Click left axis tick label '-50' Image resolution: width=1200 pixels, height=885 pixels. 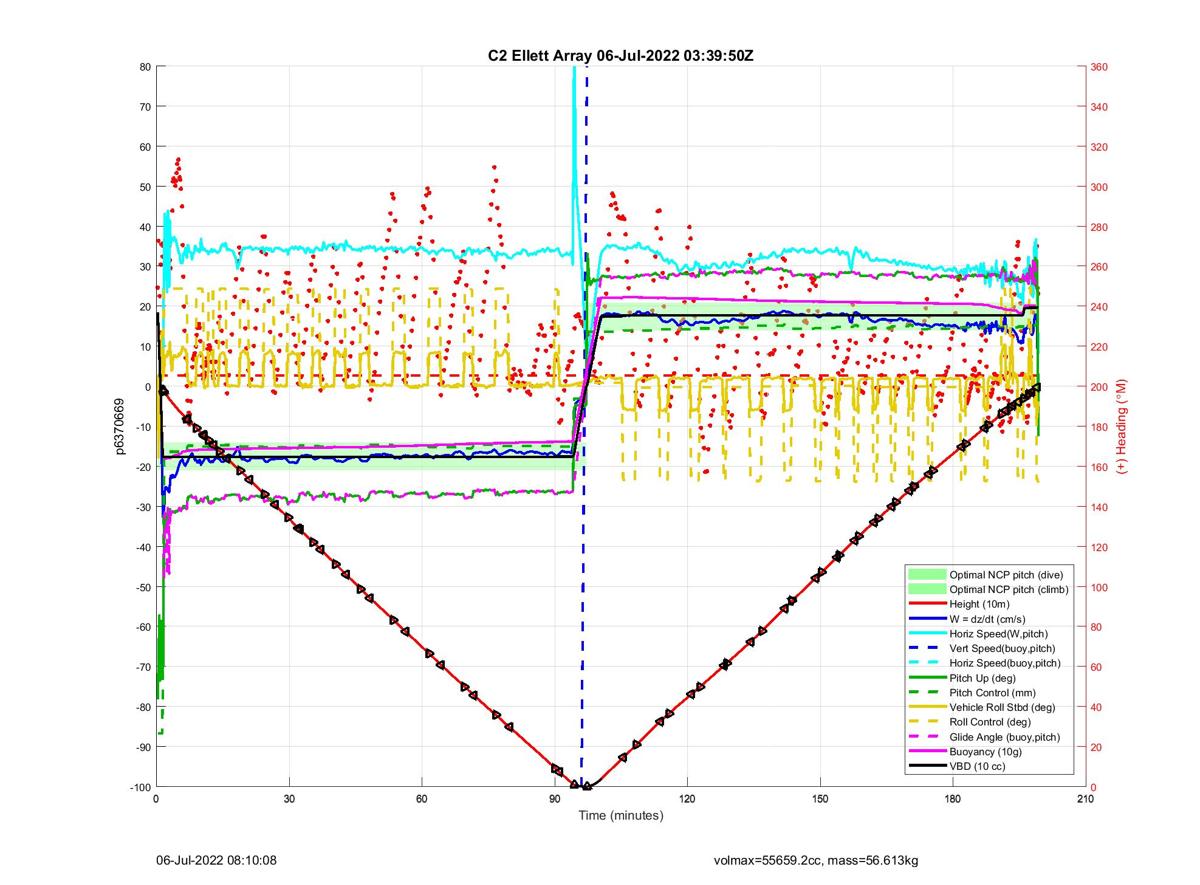click(143, 587)
